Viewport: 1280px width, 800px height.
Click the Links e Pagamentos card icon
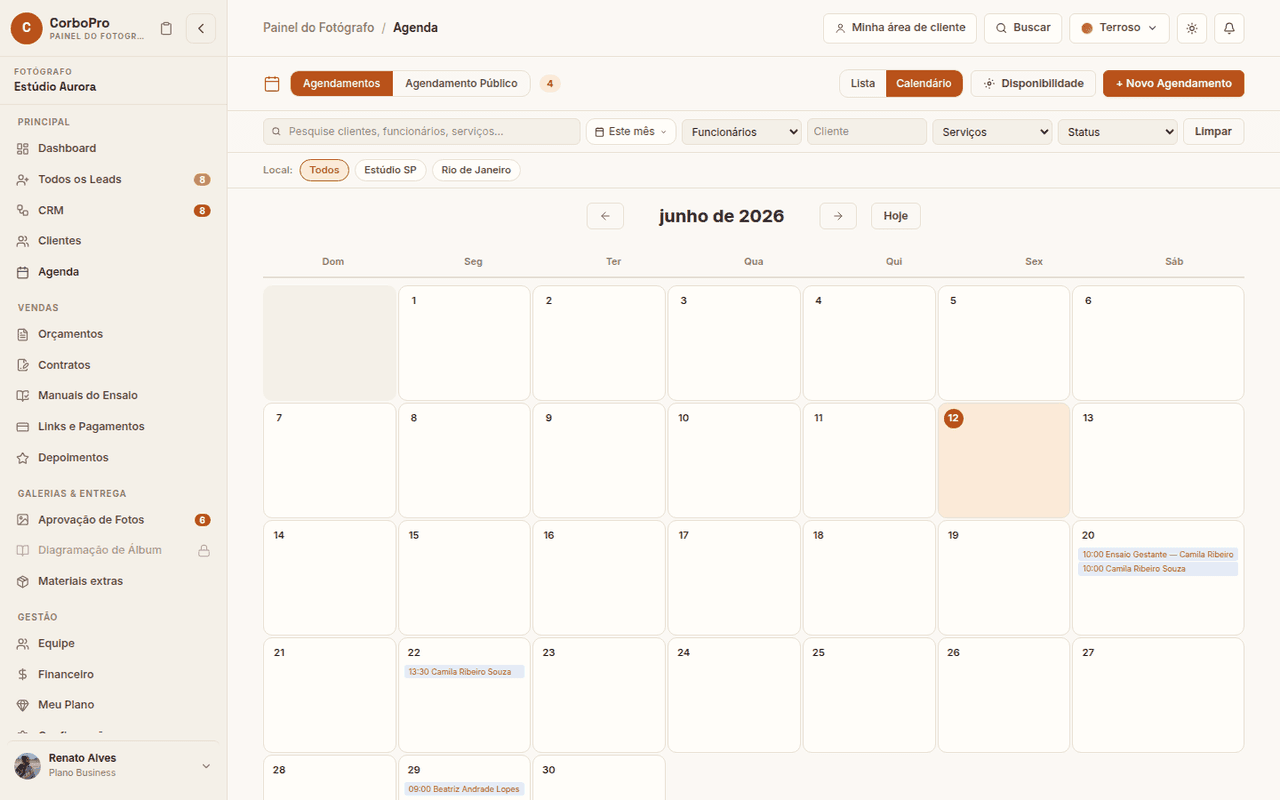[x=23, y=427]
